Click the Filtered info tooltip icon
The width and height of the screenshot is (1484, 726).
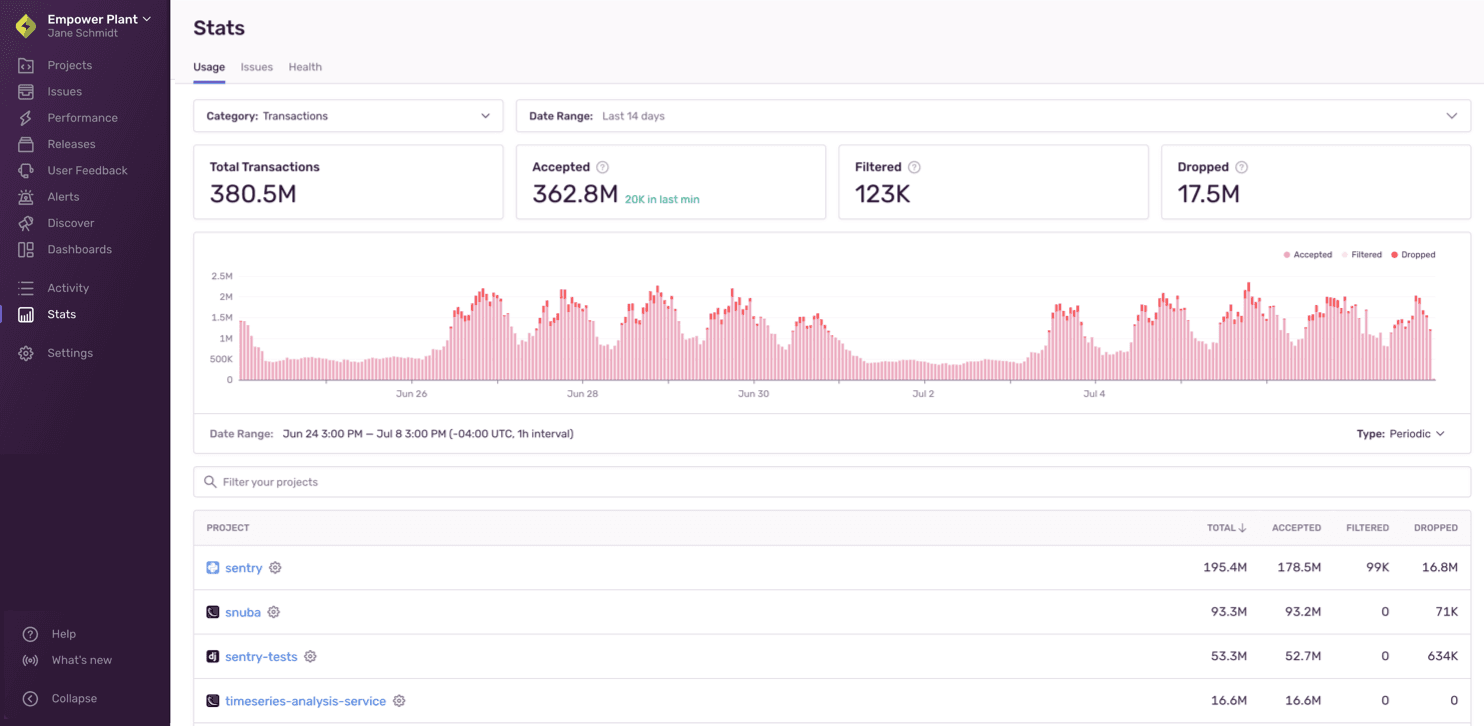[914, 167]
